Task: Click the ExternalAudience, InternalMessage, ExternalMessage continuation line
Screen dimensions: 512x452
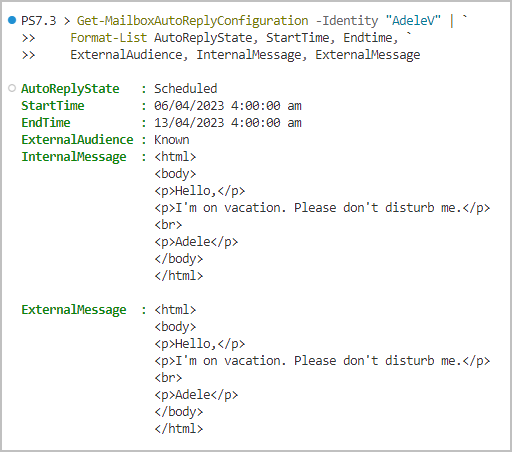Action: click(x=245, y=55)
